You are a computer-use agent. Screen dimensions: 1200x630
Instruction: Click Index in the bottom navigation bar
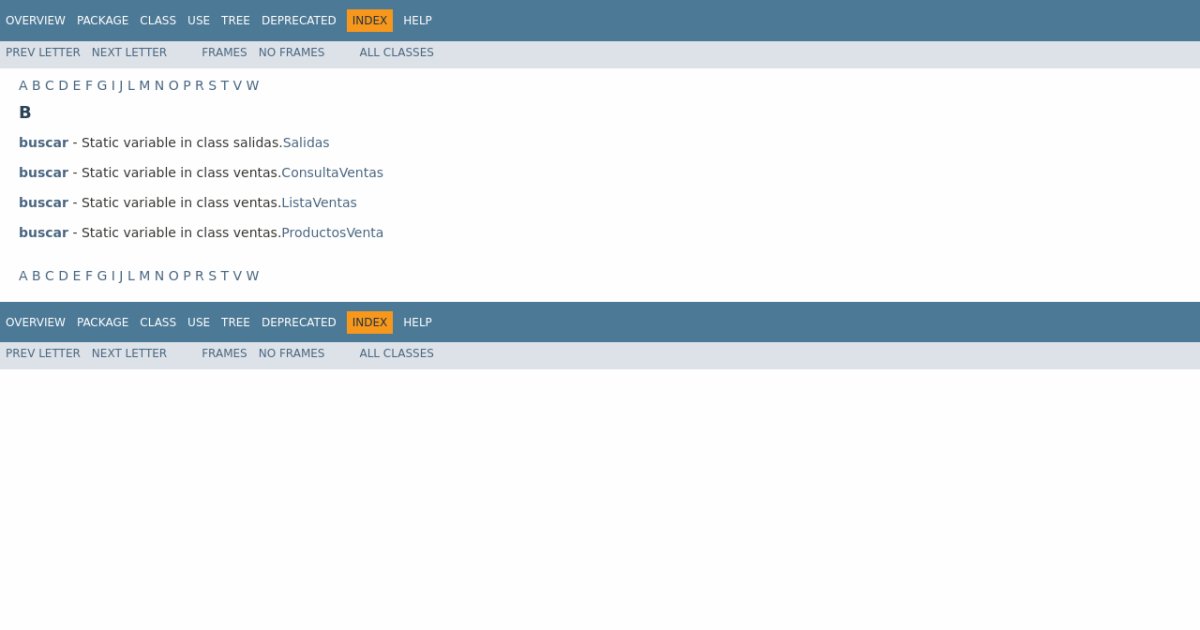369,322
